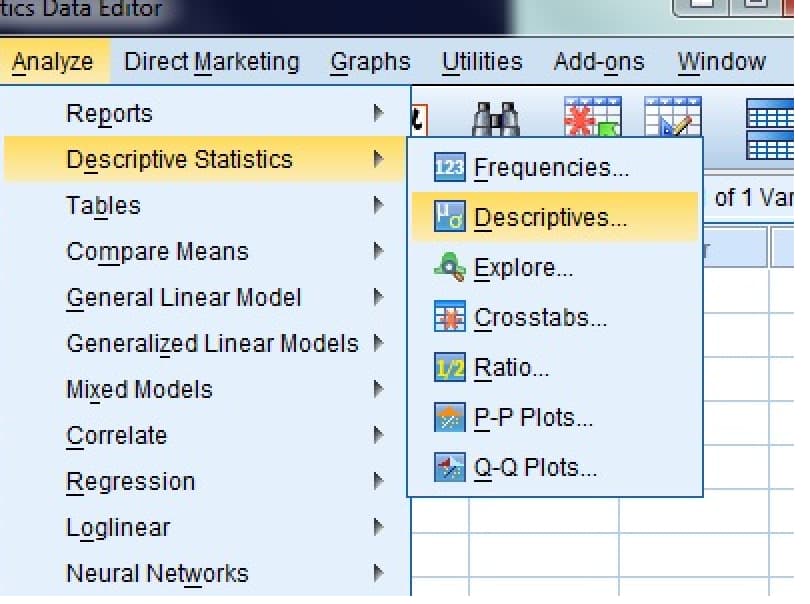Select Neural Networks menu entry
810x604 pixels.
(x=204, y=573)
